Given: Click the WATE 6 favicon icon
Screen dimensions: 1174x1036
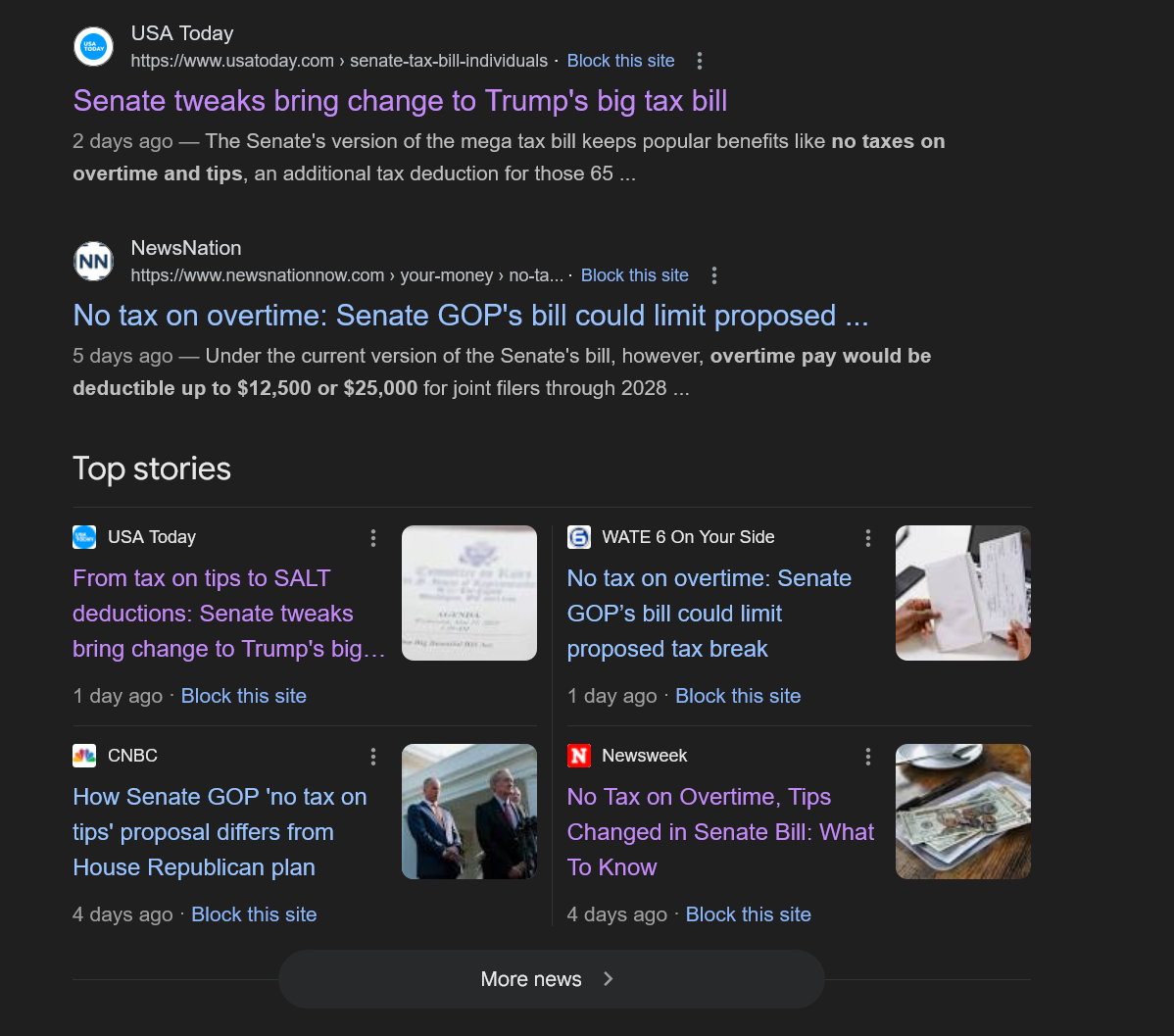Looking at the screenshot, I should pos(579,537).
